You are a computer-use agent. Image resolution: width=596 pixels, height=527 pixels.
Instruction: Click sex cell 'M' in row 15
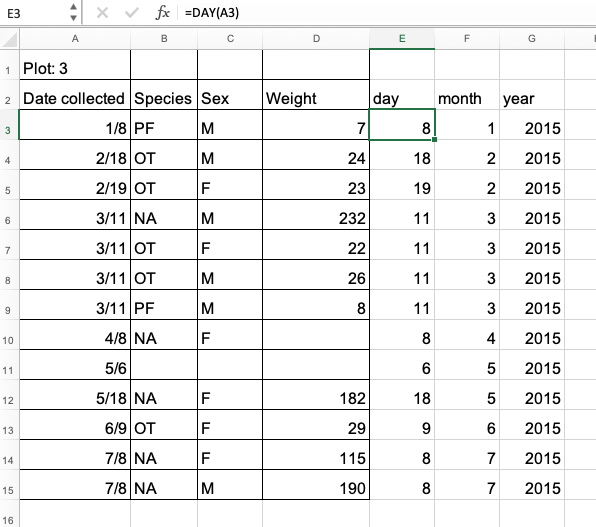[230, 485]
